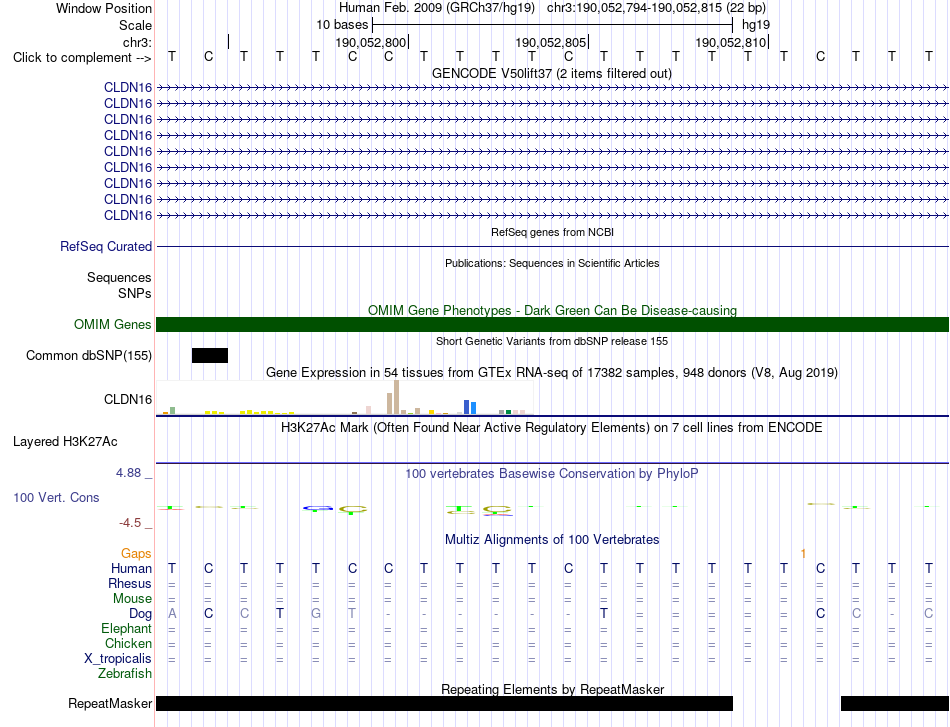Open Repeating Elements by RepeatMasker title
This screenshot has height=727, width=950.
[552, 689]
